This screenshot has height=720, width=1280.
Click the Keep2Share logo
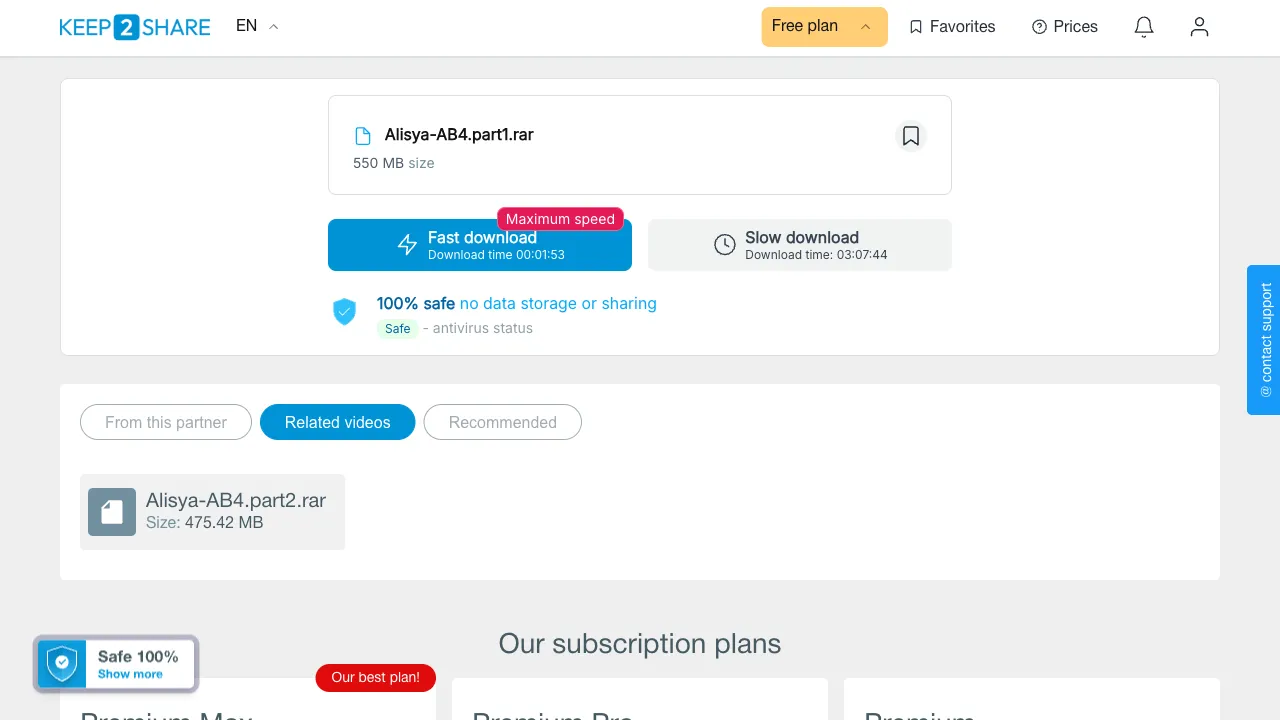click(135, 27)
